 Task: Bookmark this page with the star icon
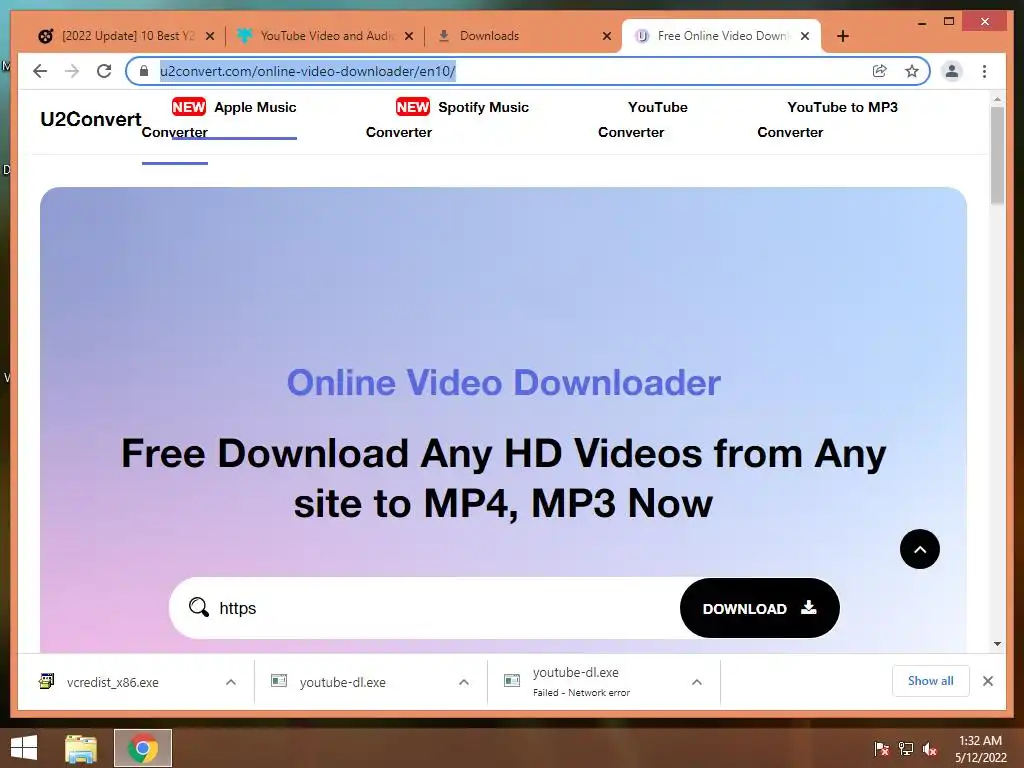(912, 71)
